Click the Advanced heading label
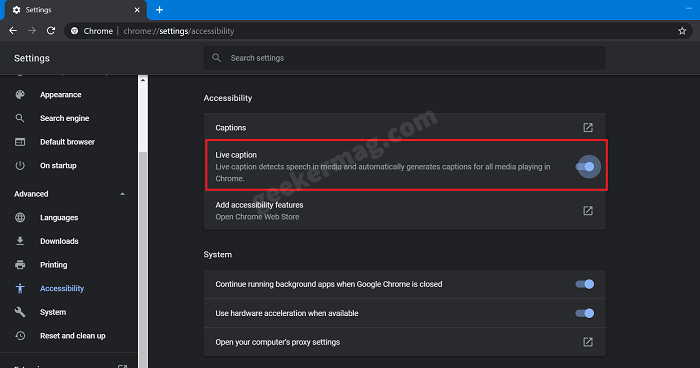Image resolution: width=700 pixels, height=368 pixels. (31, 194)
